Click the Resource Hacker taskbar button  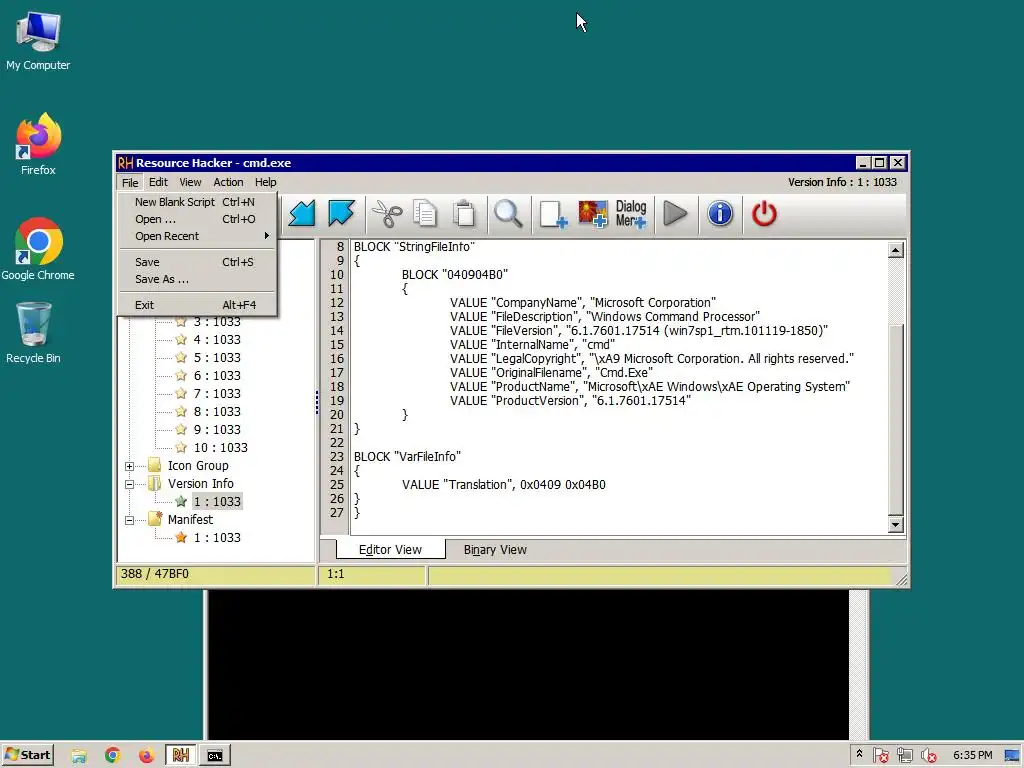(x=181, y=755)
